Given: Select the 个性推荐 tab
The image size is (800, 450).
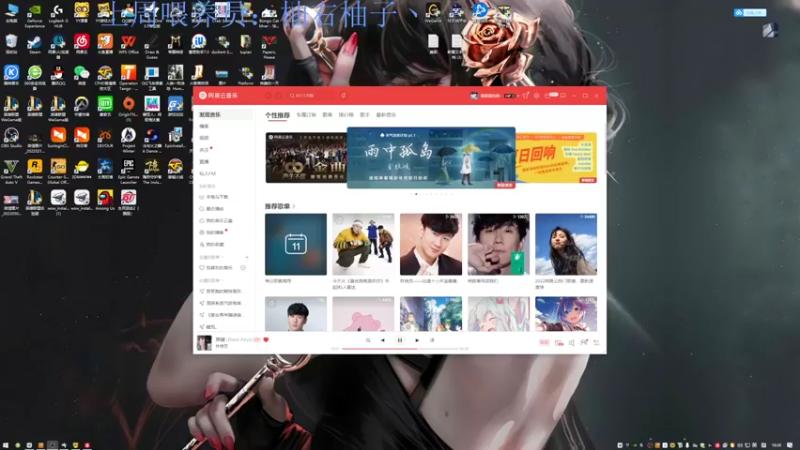Looking at the screenshot, I should (x=277, y=115).
